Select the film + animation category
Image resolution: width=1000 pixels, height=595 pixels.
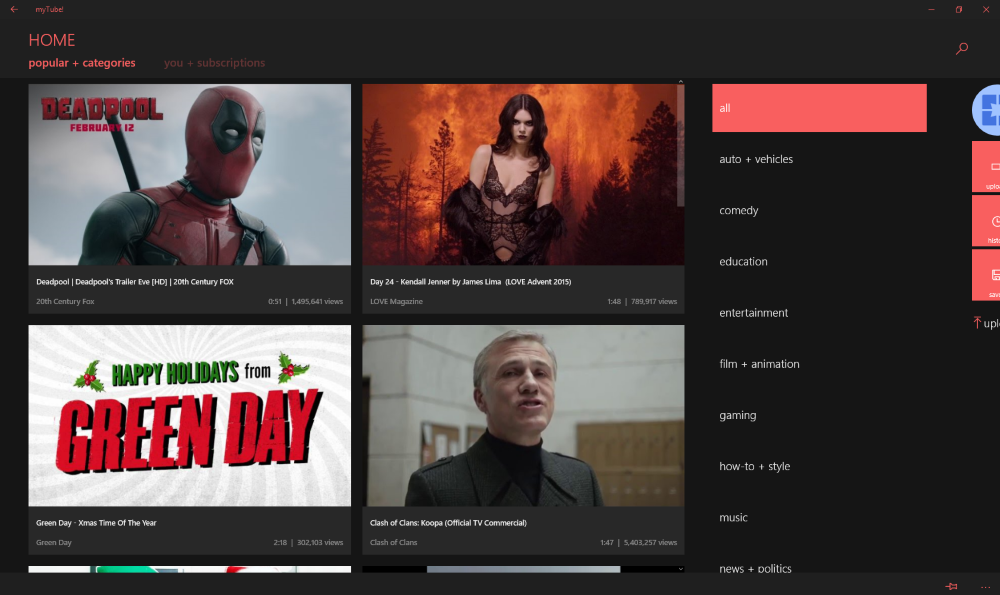819,364
